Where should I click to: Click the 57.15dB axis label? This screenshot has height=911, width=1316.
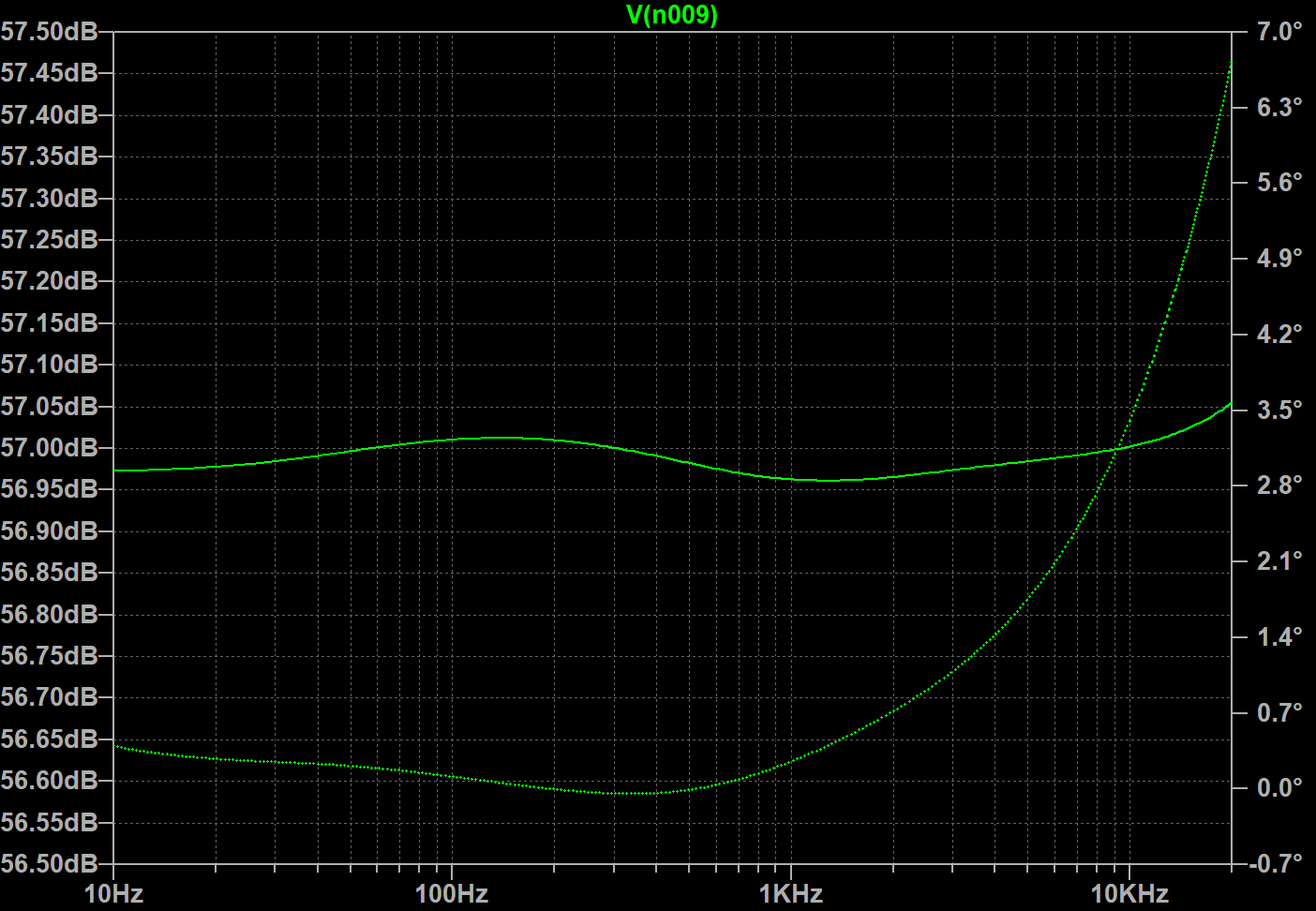[49, 323]
